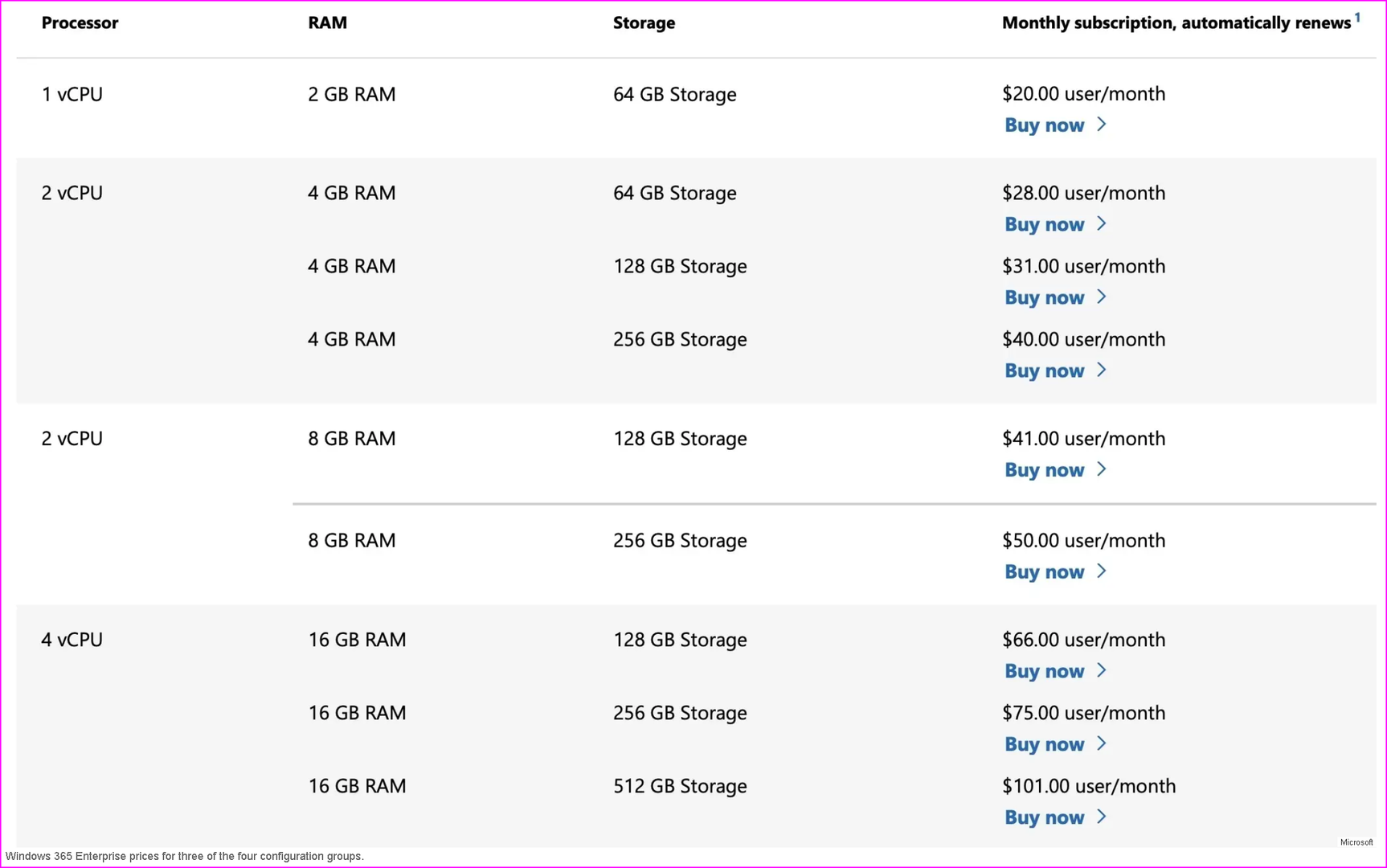Click Buy now for the $101.00 plan
The width and height of the screenshot is (1387, 868).
click(x=1044, y=817)
